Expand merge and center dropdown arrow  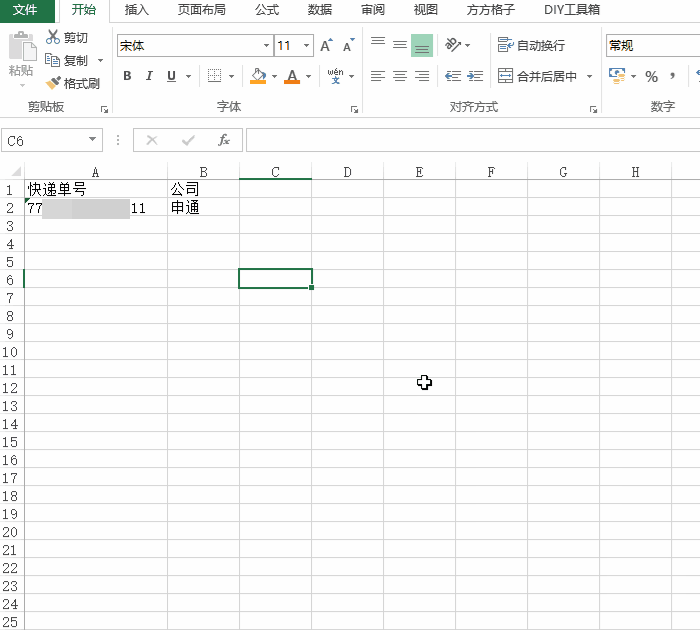[x=589, y=76]
